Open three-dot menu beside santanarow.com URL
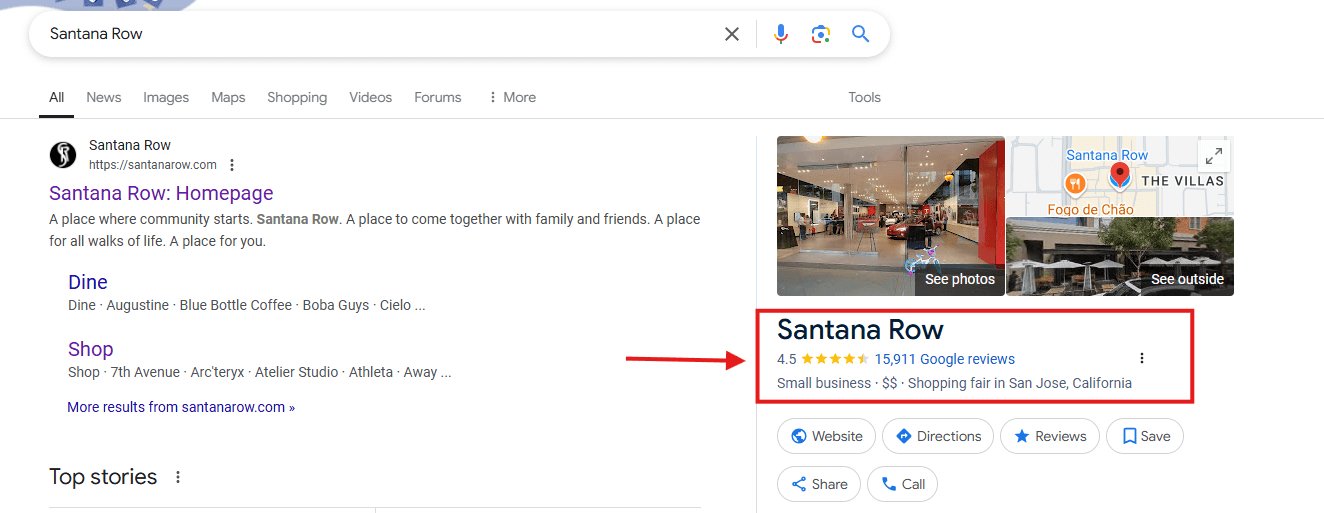The height and width of the screenshot is (513, 1324). (x=232, y=165)
